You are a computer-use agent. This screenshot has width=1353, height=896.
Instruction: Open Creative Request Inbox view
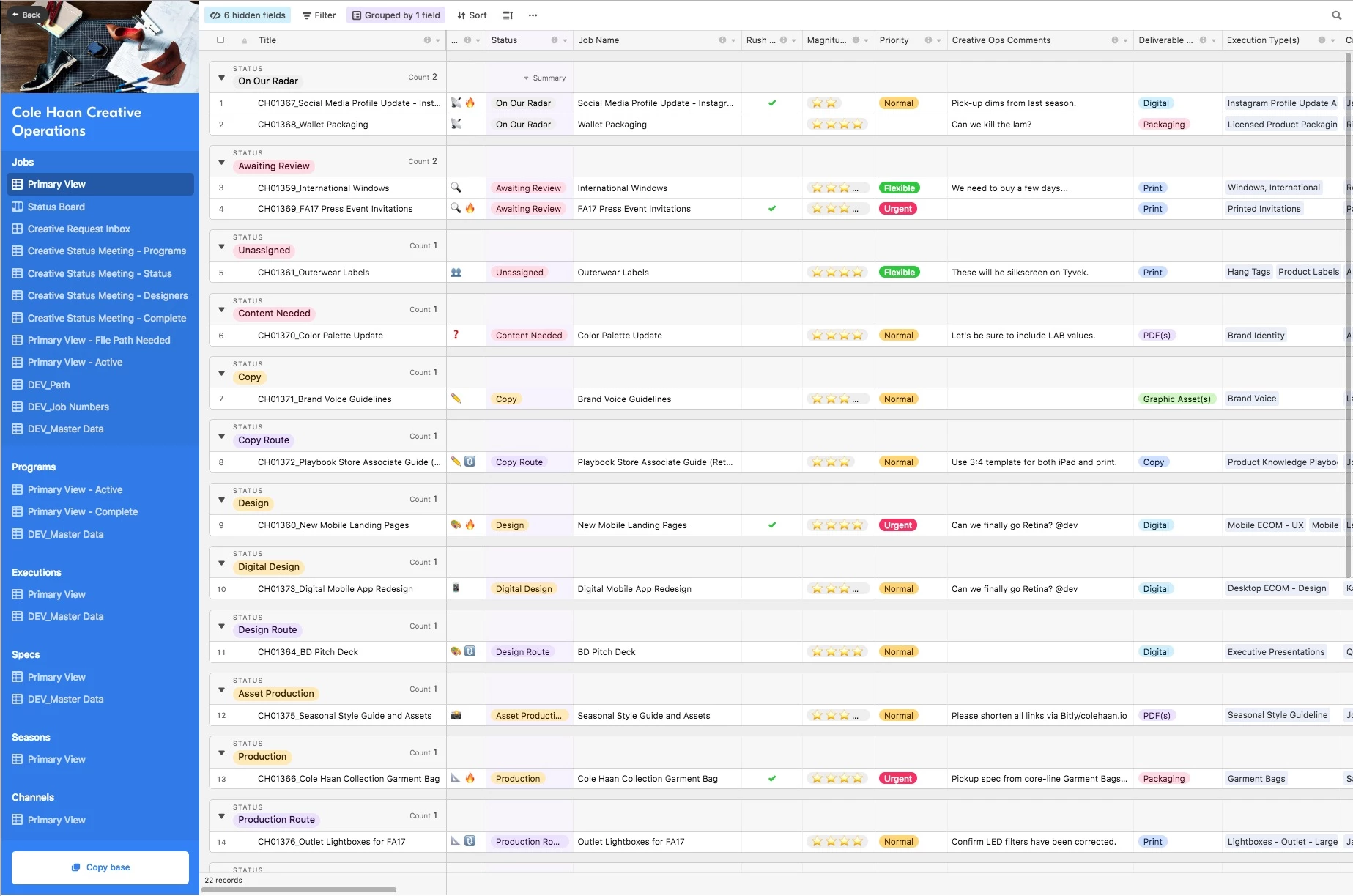[x=78, y=229]
